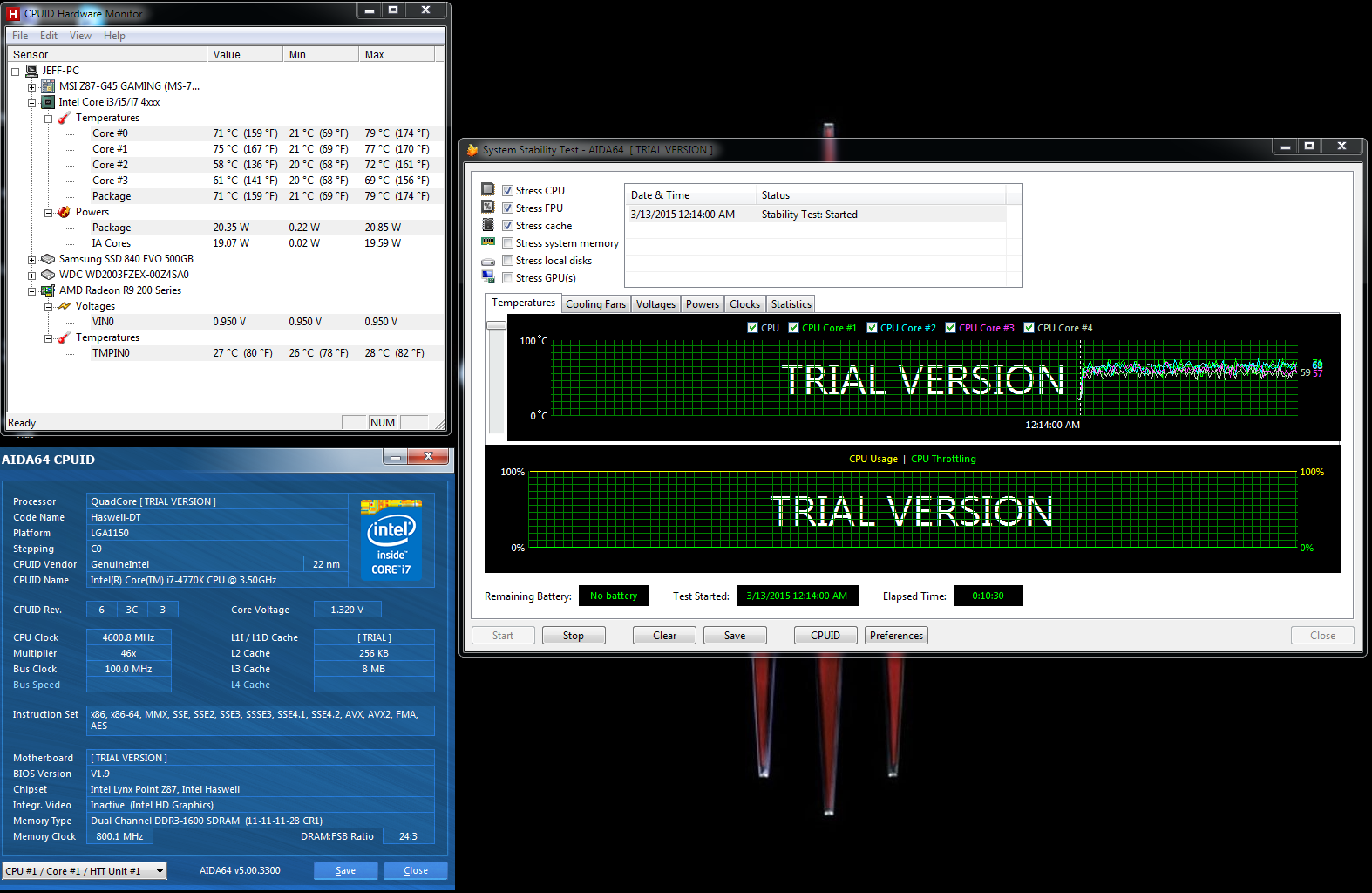Expand the MSI Z87-G45 GAMING node

point(32,87)
